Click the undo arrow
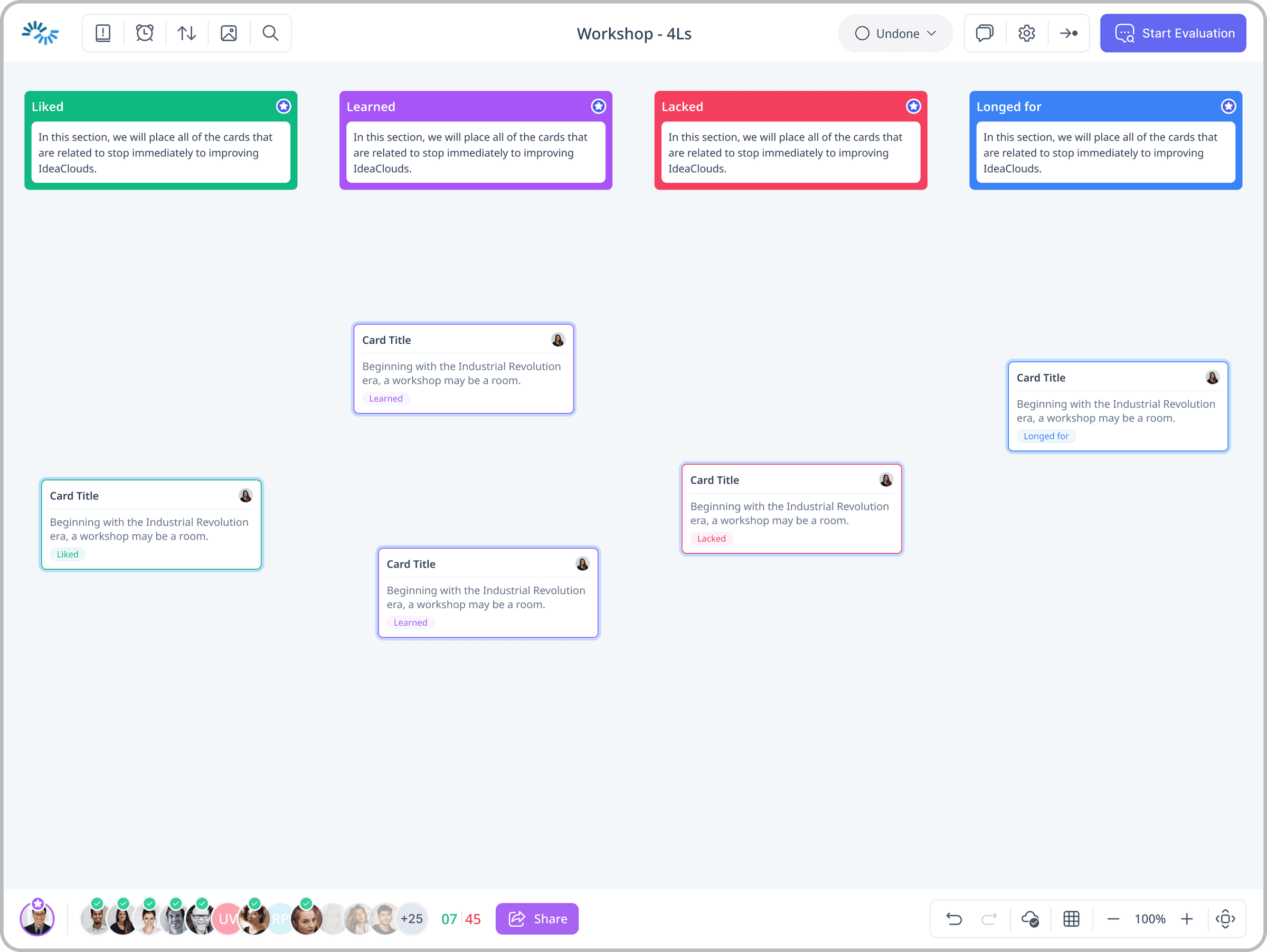 coord(954,919)
